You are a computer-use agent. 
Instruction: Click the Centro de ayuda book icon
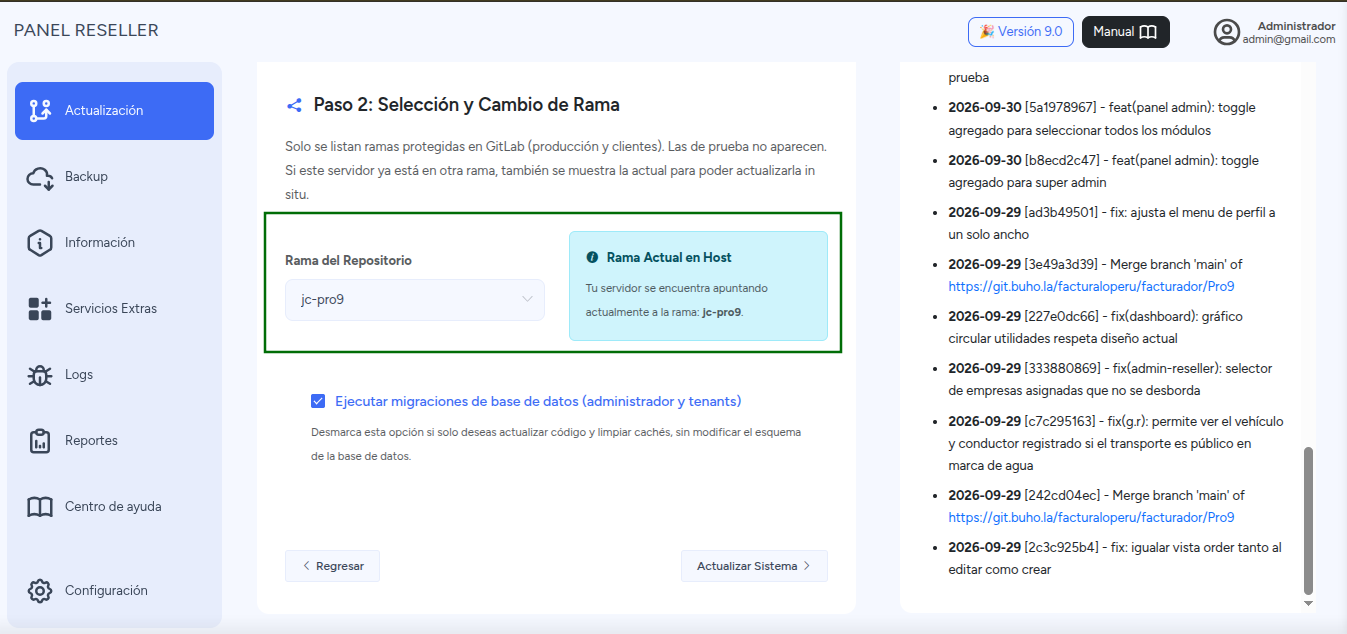coord(40,507)
